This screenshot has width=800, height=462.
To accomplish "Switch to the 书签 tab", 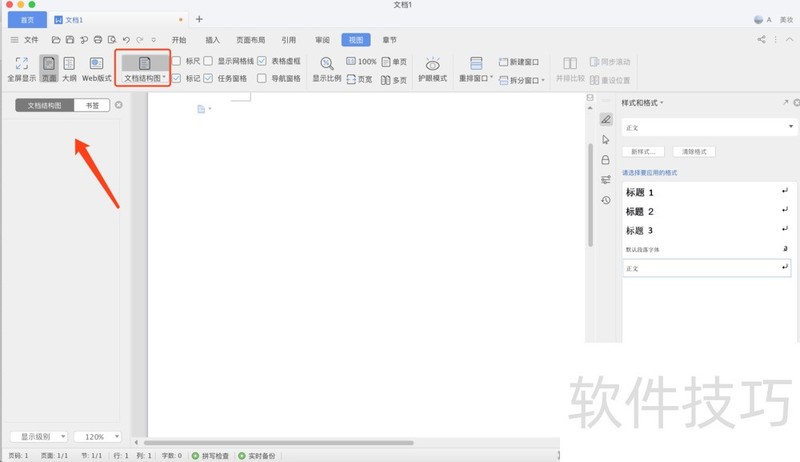I will [x=91, y=104].
